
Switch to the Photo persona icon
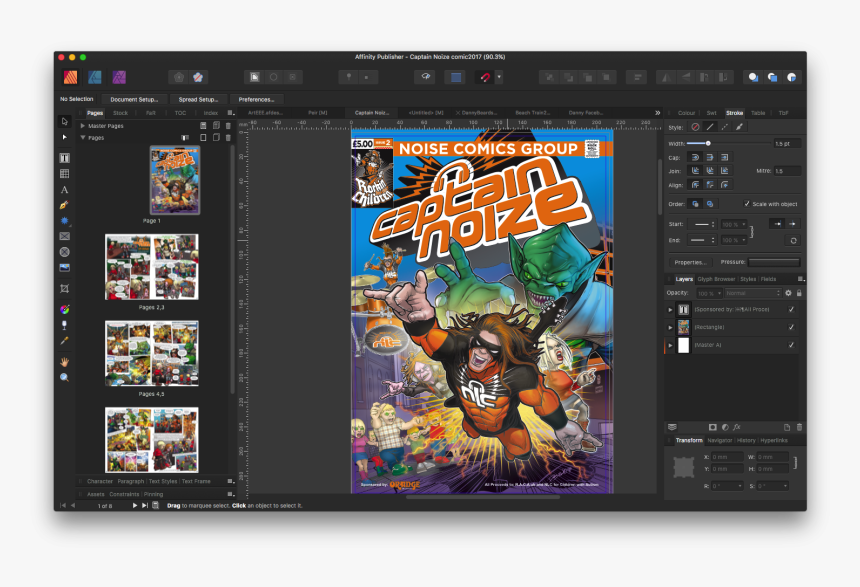tap(119, 77)
